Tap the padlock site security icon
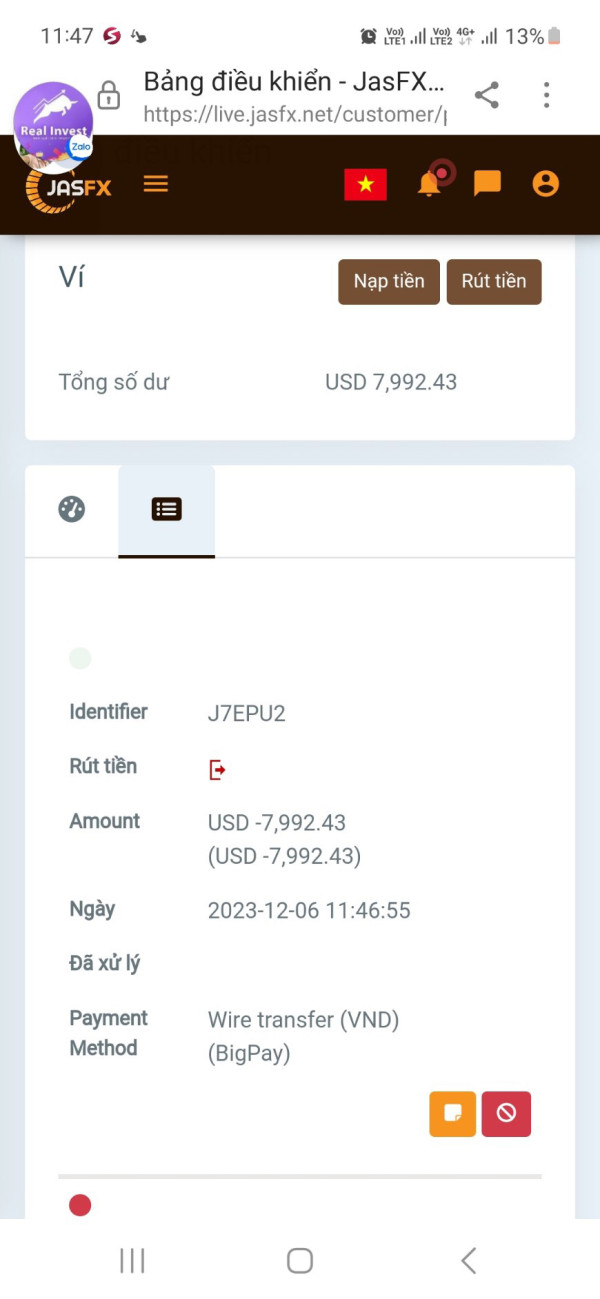Screen dimensions: 600x1299 click(x=109, y=97)
